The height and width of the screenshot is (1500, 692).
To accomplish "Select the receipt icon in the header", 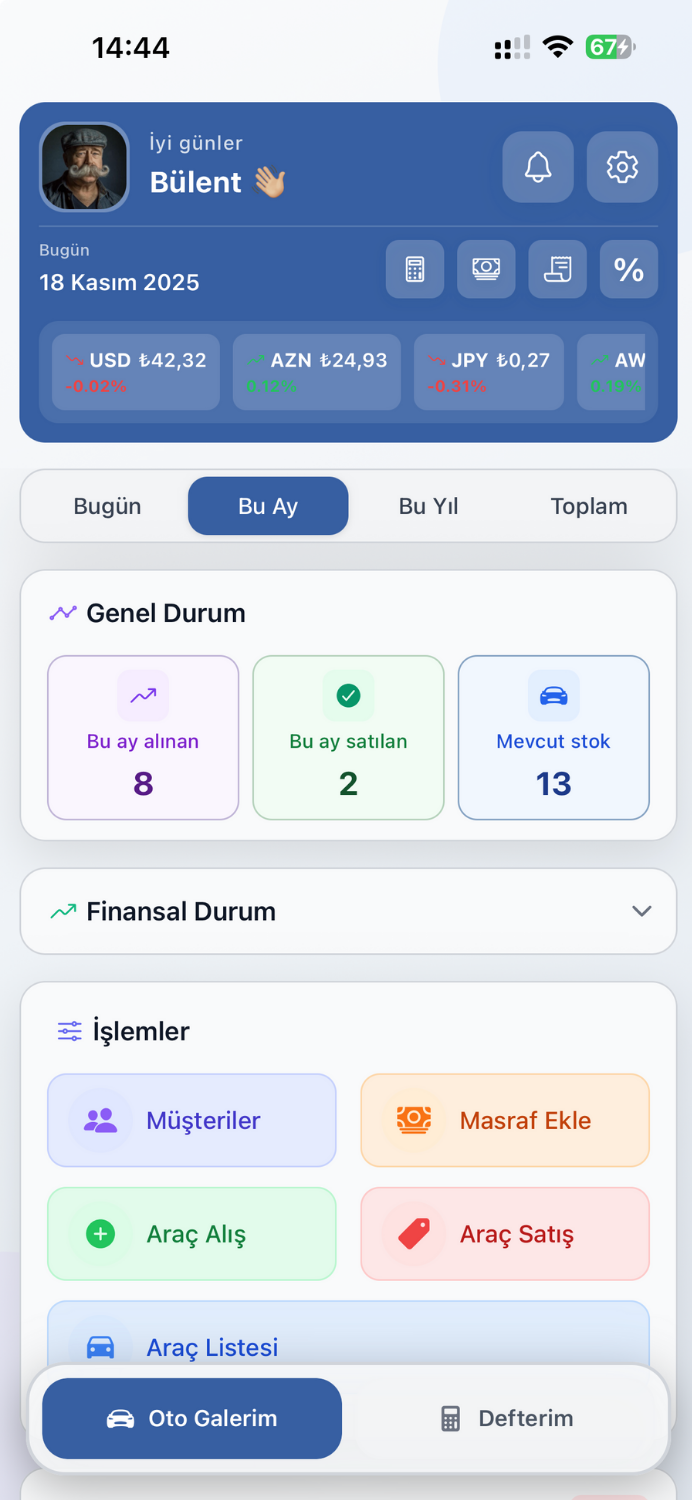I will (557, 269).
